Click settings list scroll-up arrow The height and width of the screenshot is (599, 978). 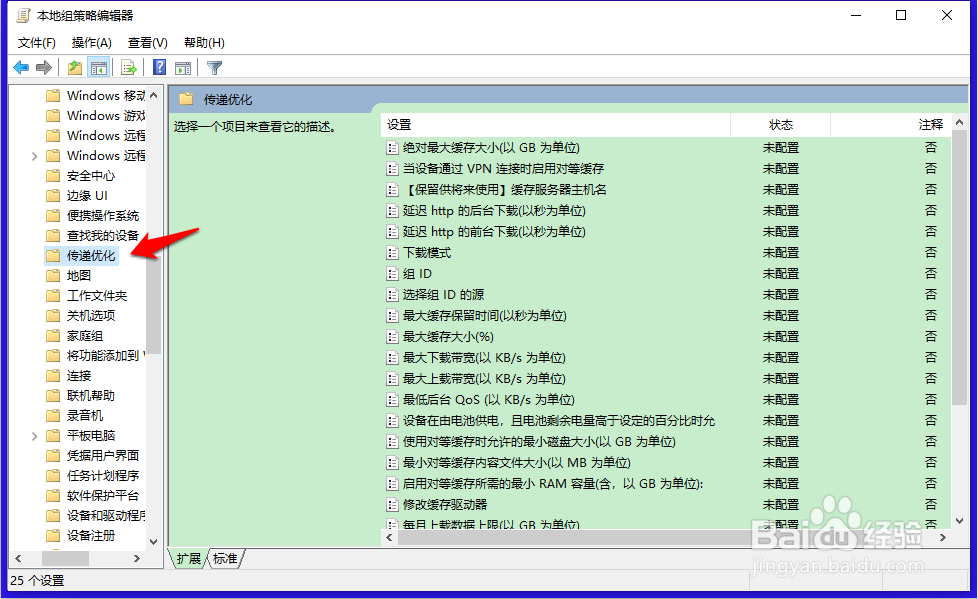959,122
